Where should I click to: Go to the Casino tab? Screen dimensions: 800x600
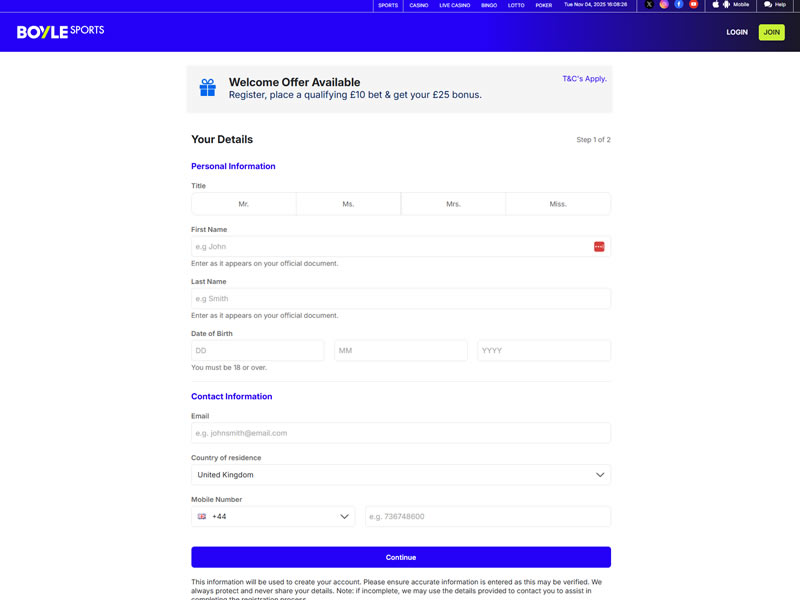pos(419,5)
